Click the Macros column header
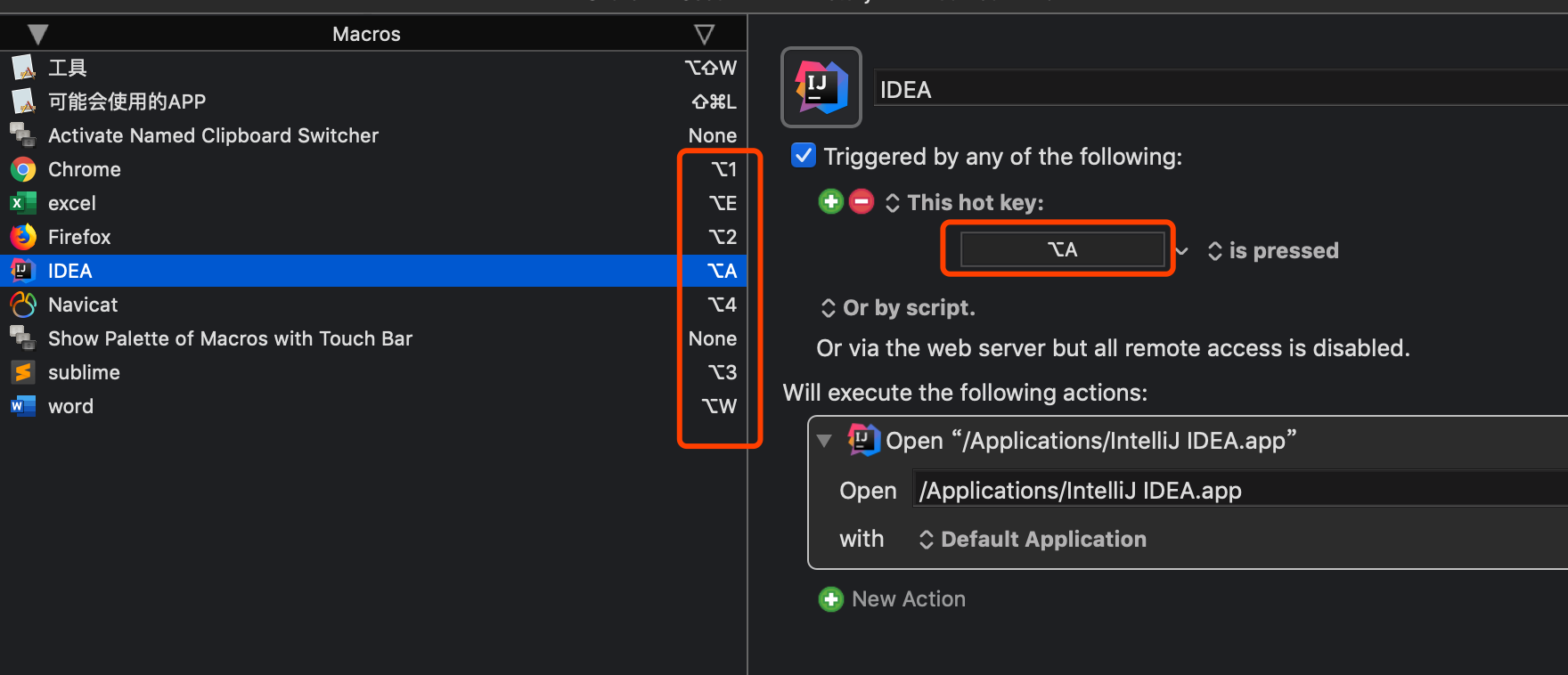The image size is (1568, 675). pos(366,35)
